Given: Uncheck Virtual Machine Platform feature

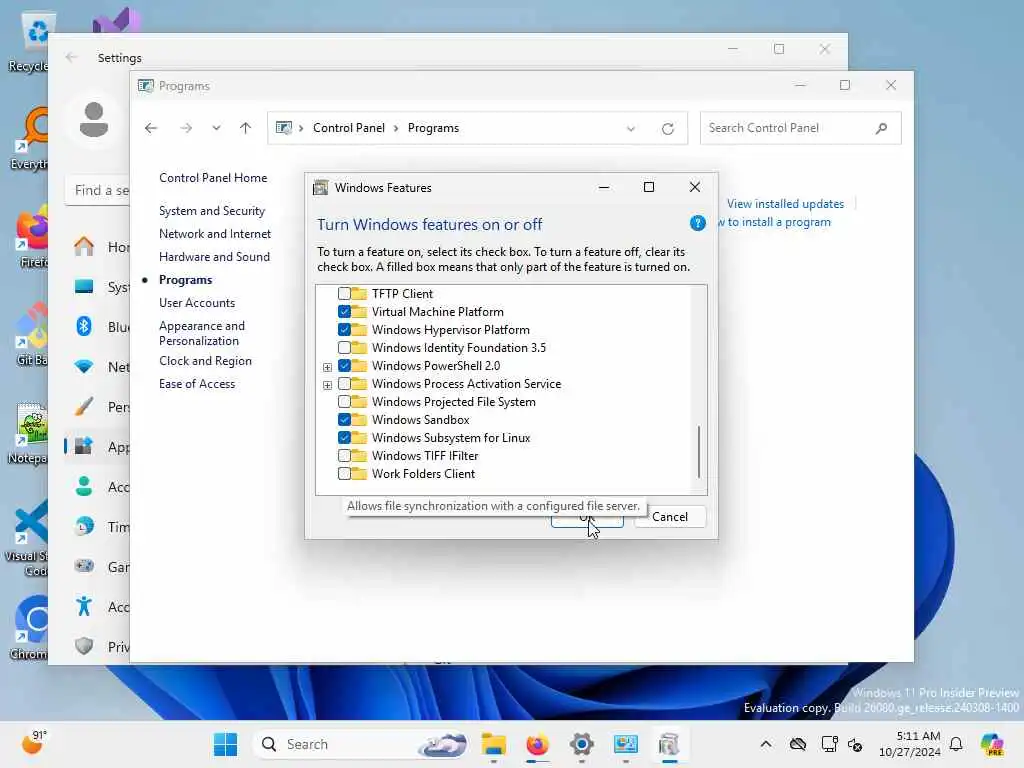Looking at the screenshot, I should click(344, 312).
